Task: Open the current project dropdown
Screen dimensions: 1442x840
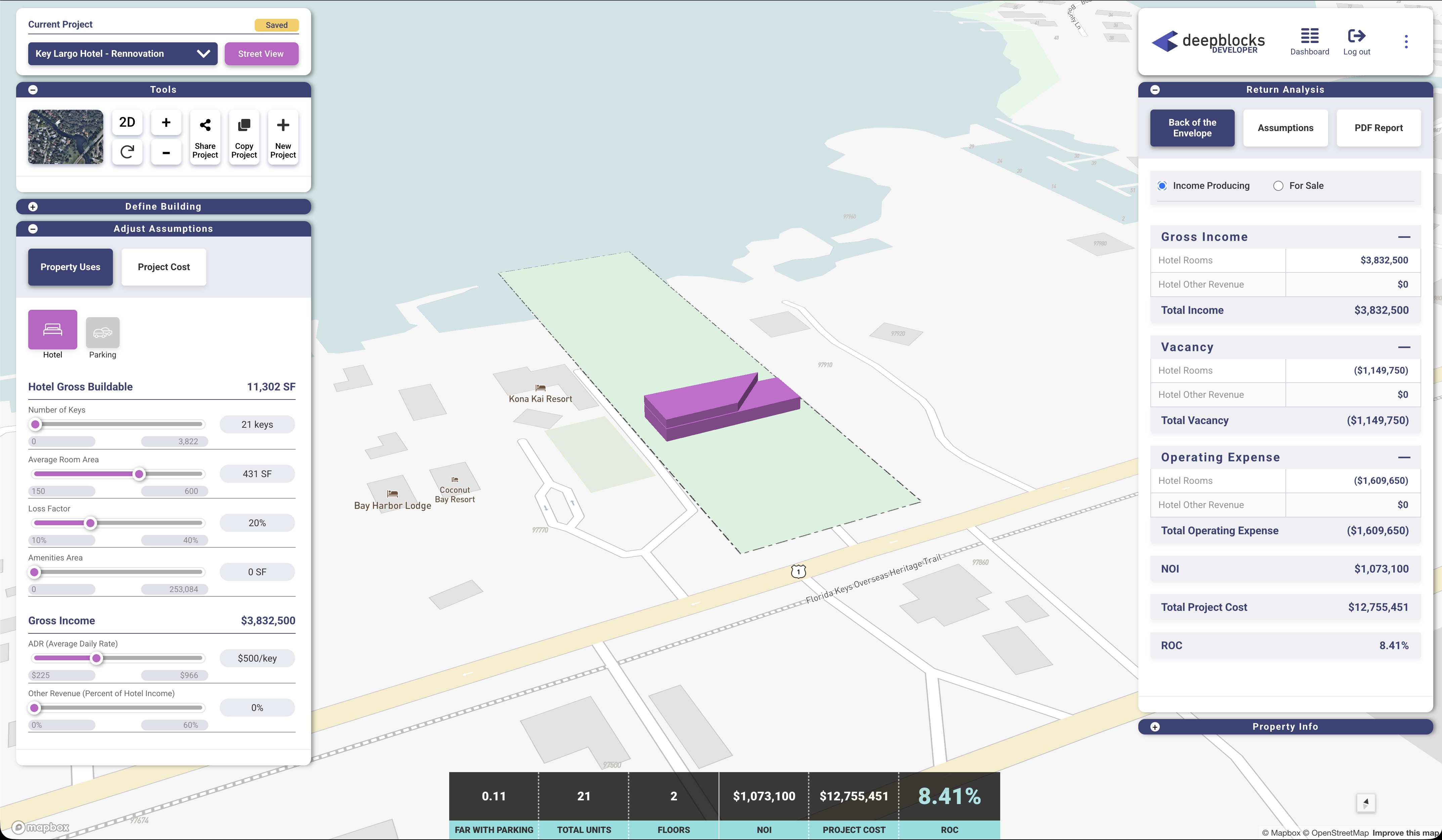Action: tap(122, 54)
